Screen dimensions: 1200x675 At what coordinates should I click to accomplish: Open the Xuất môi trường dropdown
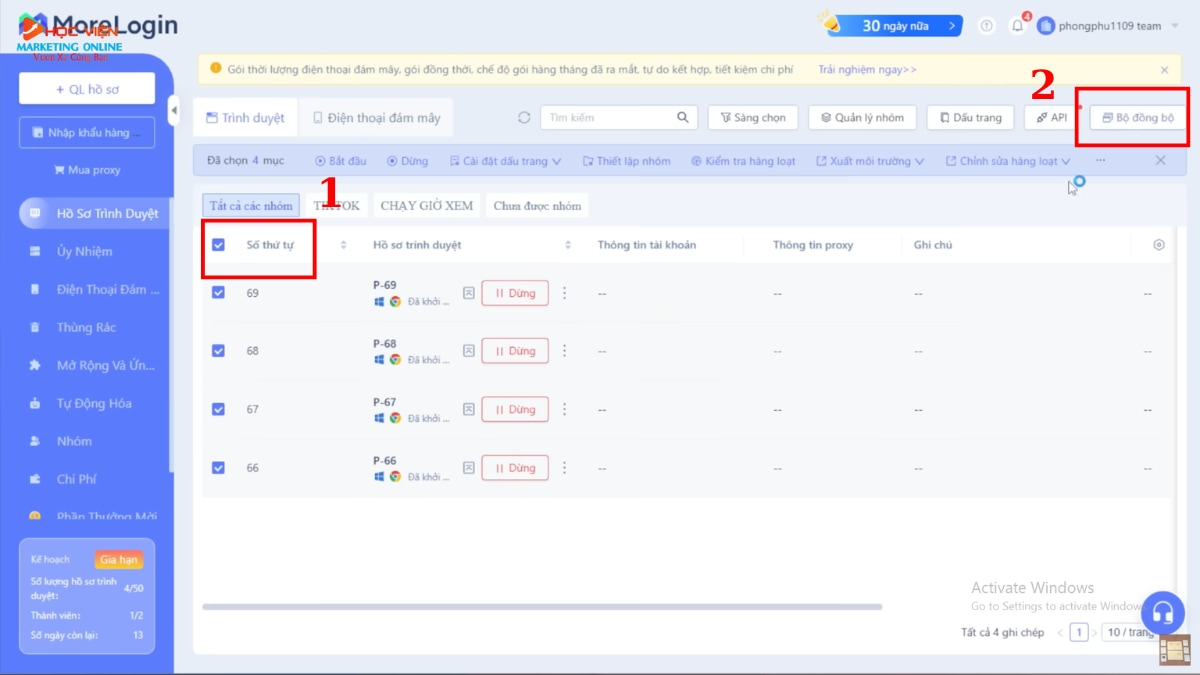coord(871,161)
